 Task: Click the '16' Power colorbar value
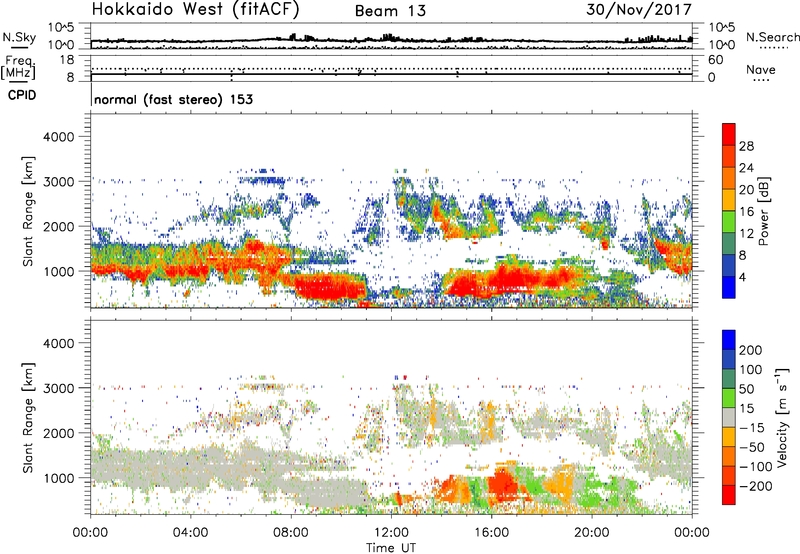[x=746, y=211]
